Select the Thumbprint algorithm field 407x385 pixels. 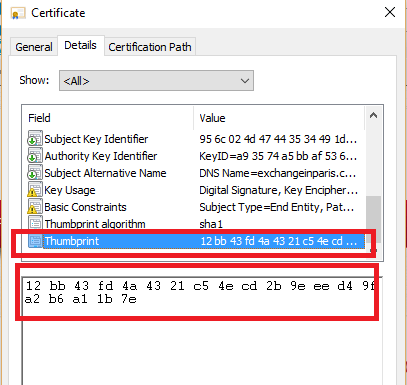(x=95, y=224)
